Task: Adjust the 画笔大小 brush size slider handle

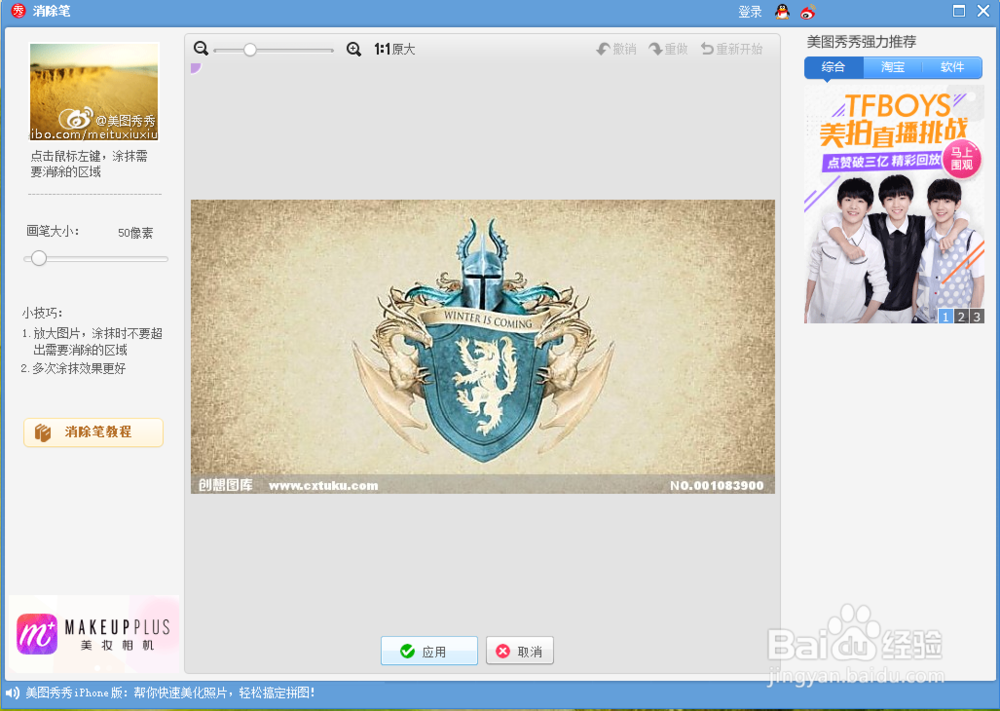Action: pyautogui.click(x=39, y=258)
